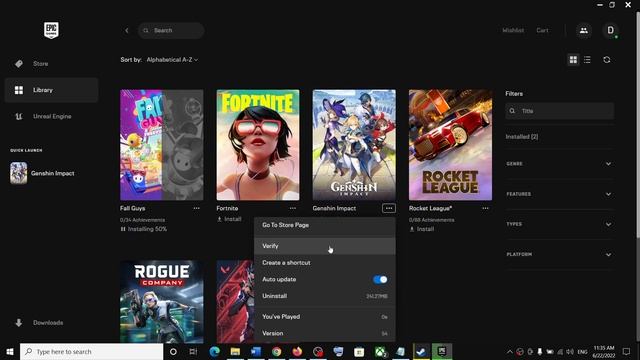The height and width of the screenshot is (360, 640).
Task: Expand the Platform filter
Action: pos(559,254)
